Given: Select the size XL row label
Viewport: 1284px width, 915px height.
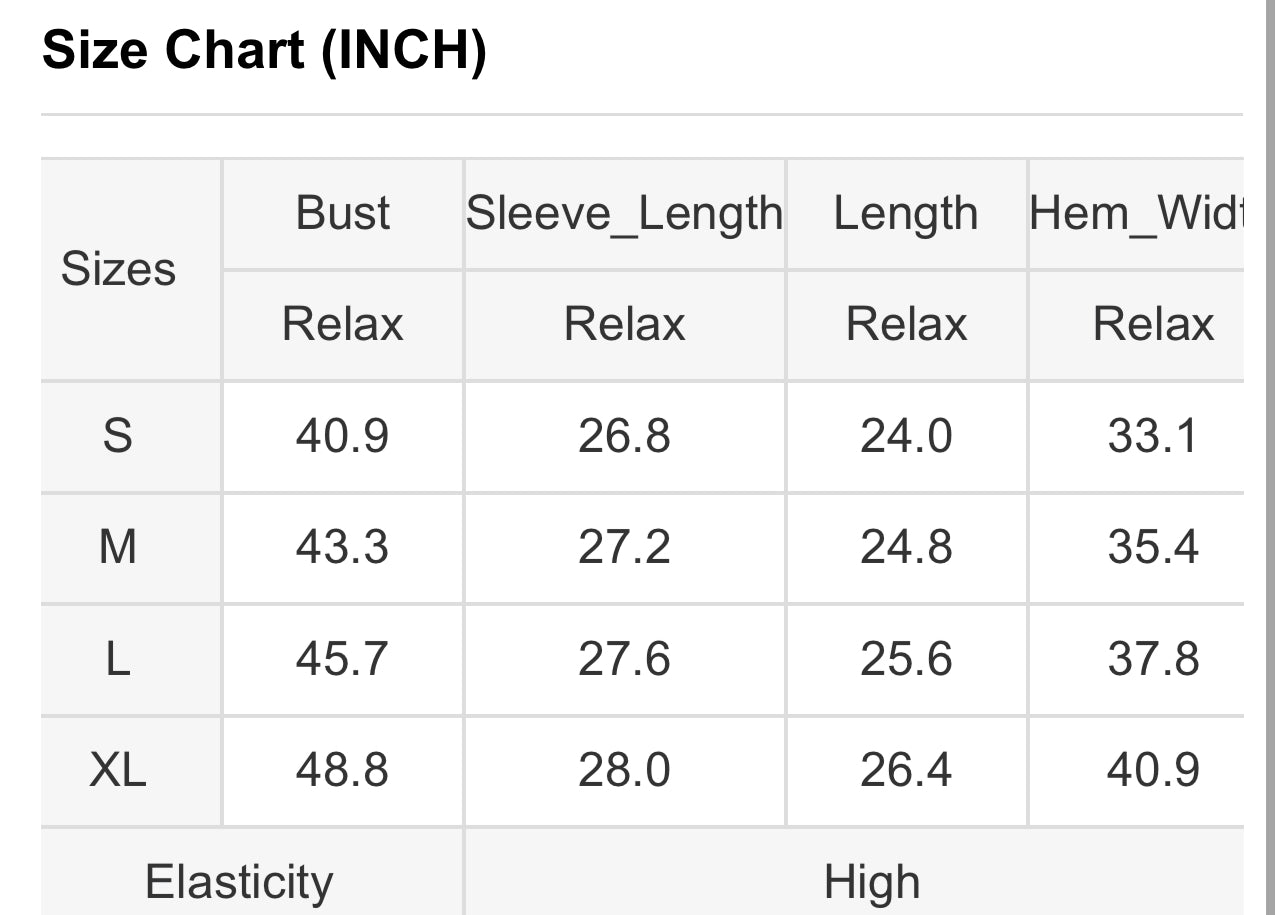Looking at the screenshot, I should coord(118,771).
